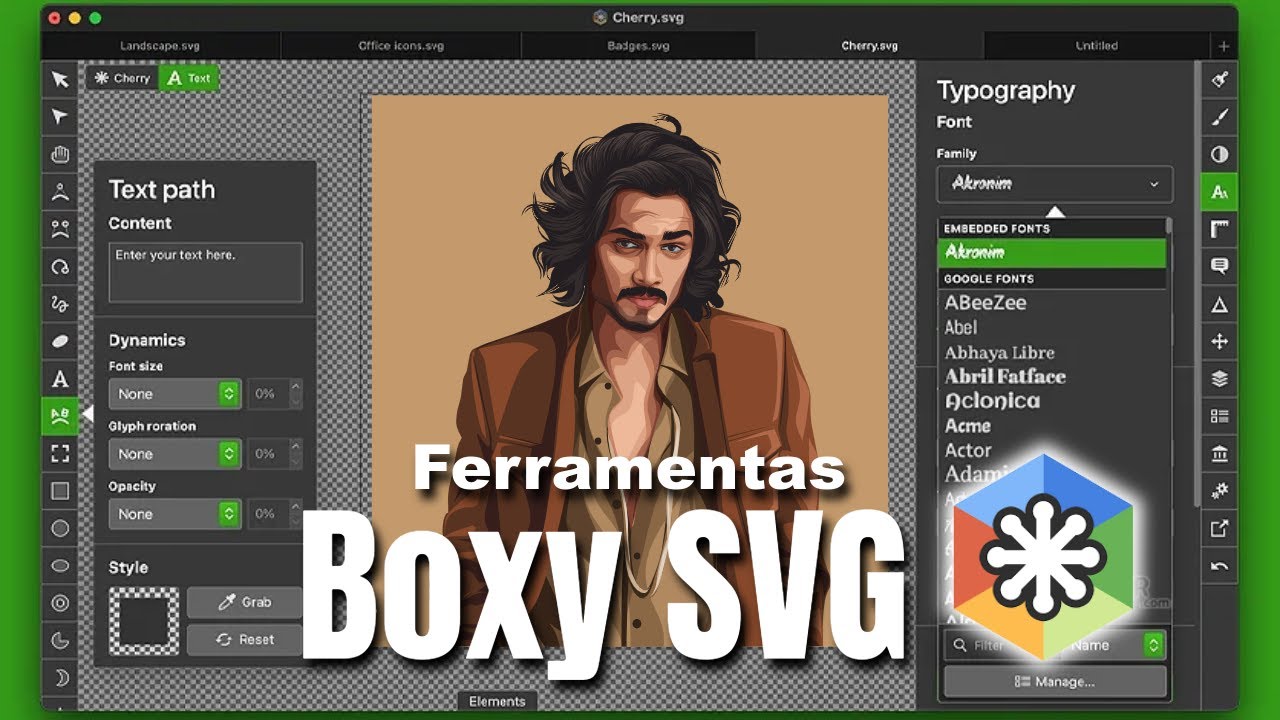Open the Glyph rotation None dropdown

click(x=175, y=454)
